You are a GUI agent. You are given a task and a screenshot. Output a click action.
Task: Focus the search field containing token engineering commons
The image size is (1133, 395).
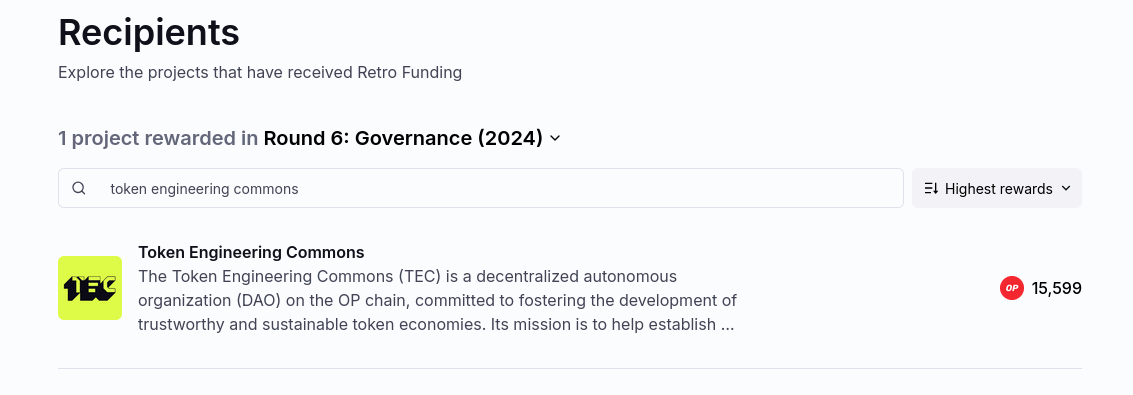point(481,188)
